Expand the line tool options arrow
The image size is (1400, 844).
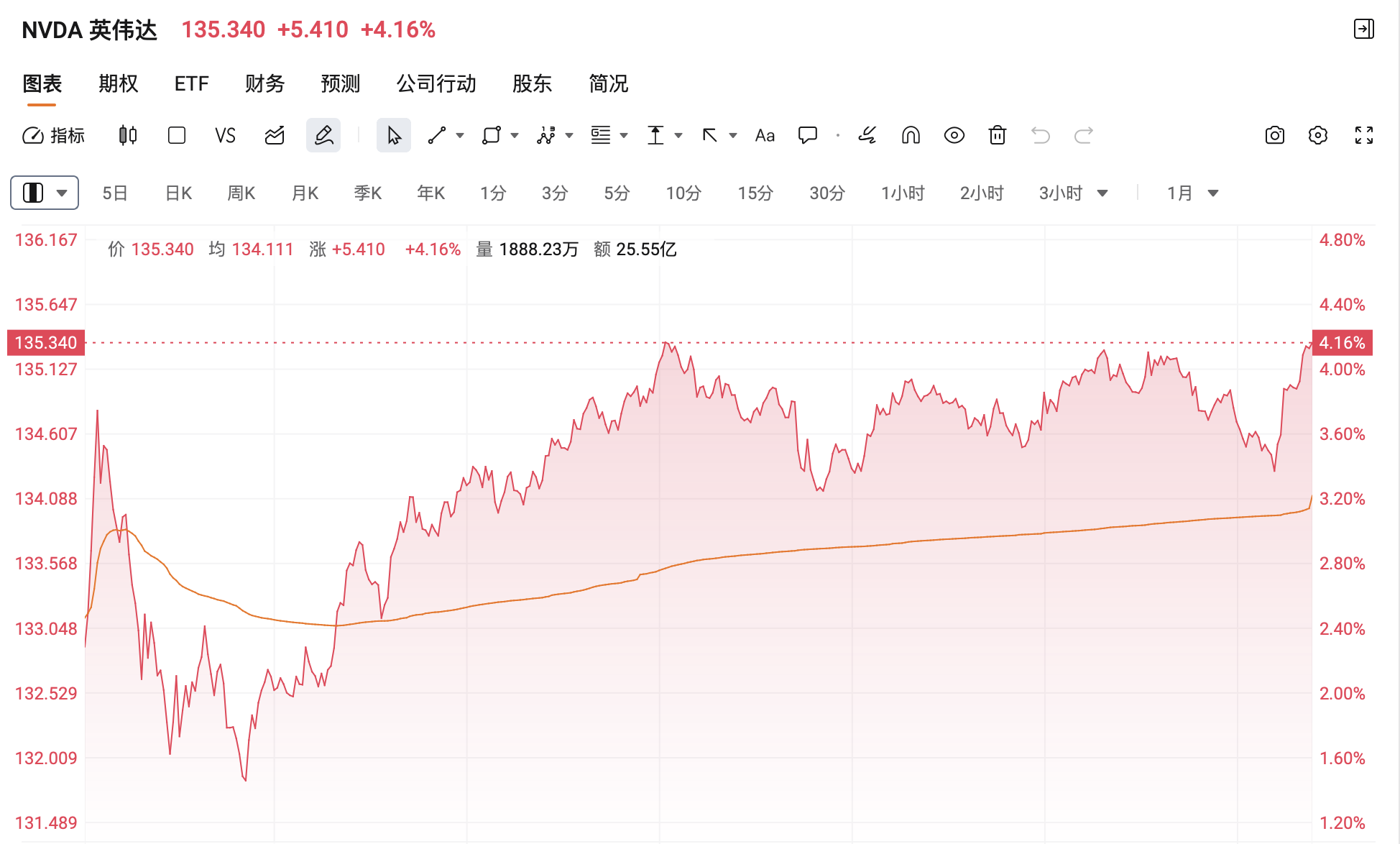pyautogui.click(x=460, y=135)
